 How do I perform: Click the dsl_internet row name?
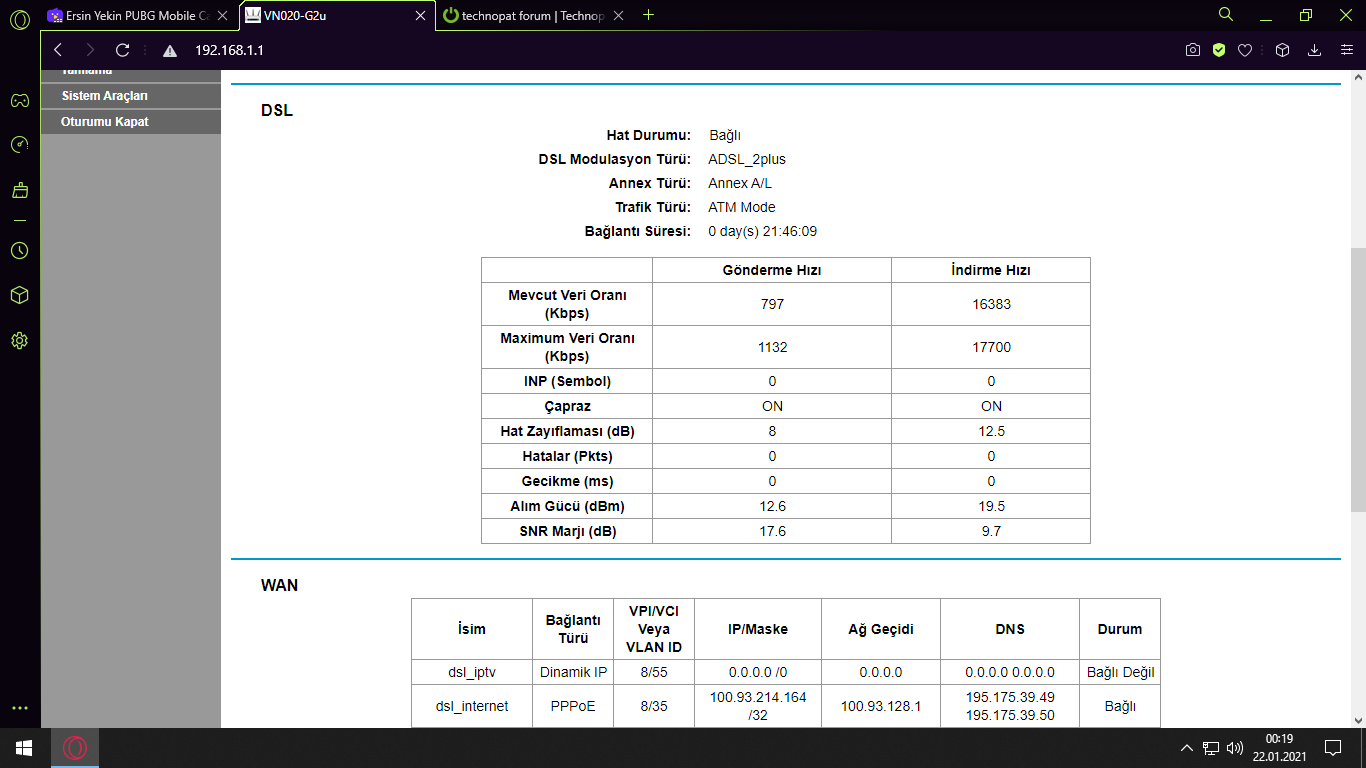click(472, 706)
